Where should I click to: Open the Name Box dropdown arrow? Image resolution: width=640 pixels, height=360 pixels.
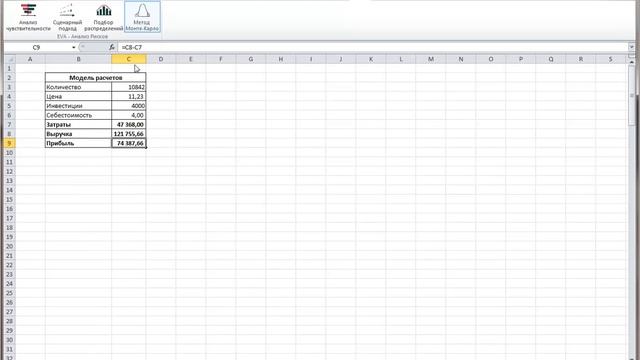pos(73,48)
